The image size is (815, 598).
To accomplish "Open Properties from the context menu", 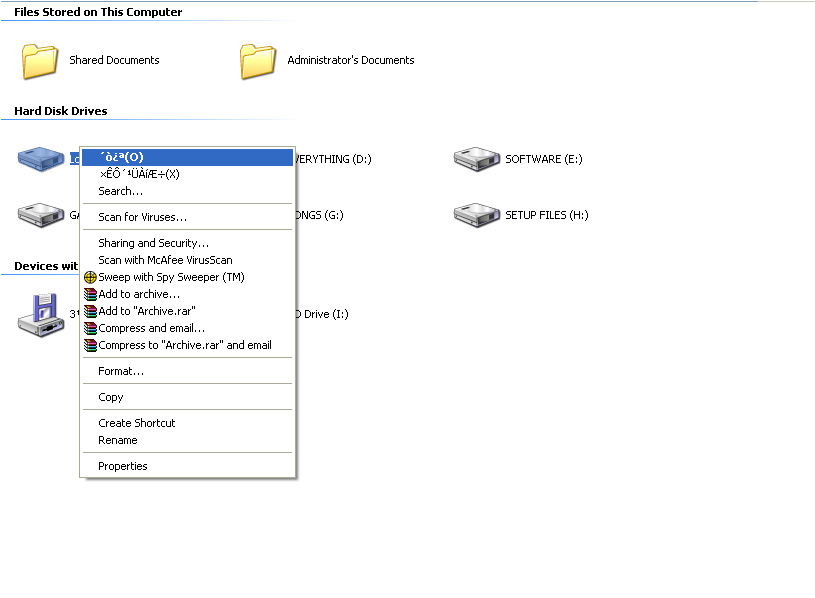I will pyautogui.click(x=122, y=466).
